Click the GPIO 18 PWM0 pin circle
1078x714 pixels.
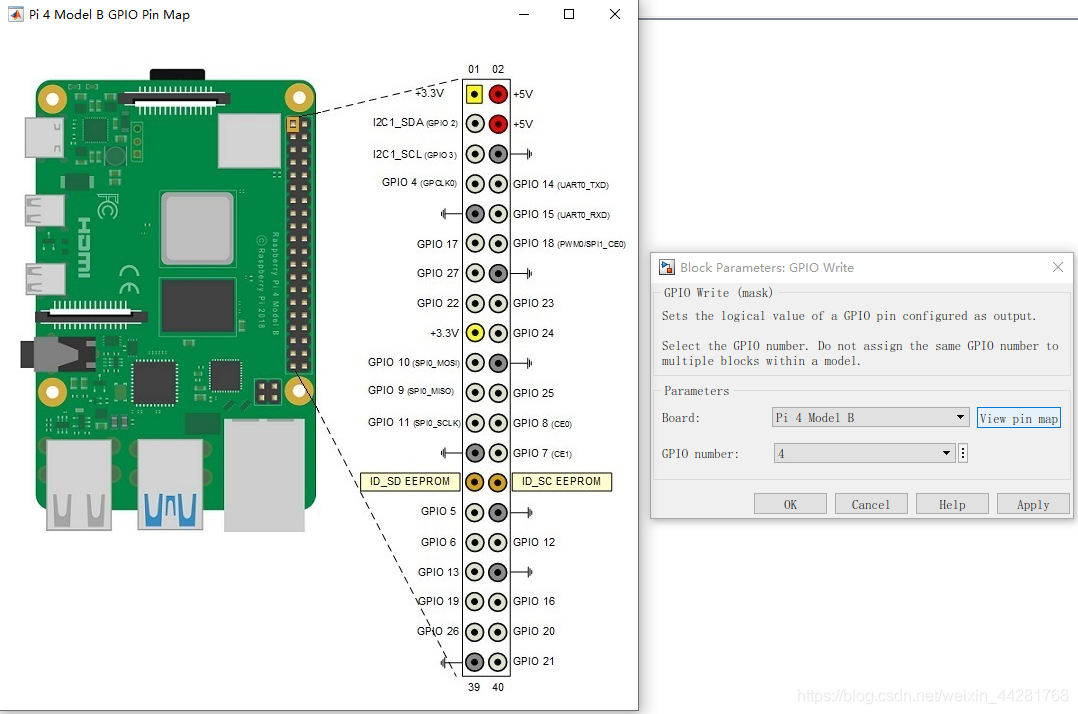tap(498, 243)
